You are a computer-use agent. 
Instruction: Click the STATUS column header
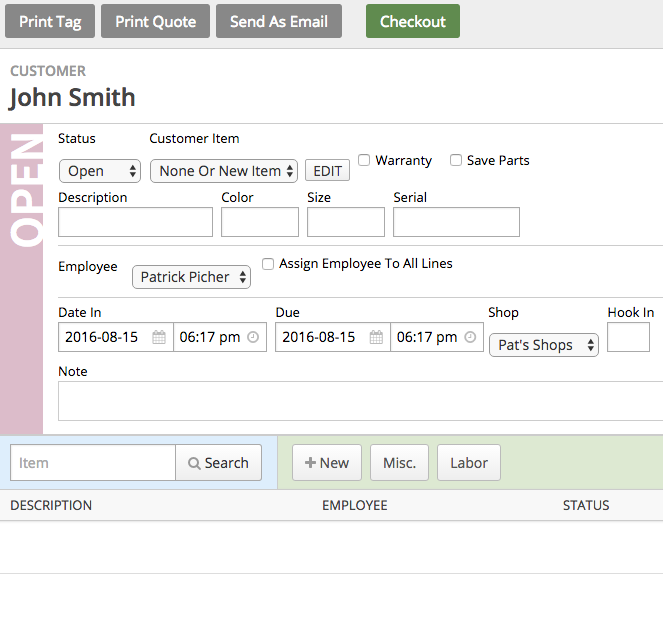[586, 505]
